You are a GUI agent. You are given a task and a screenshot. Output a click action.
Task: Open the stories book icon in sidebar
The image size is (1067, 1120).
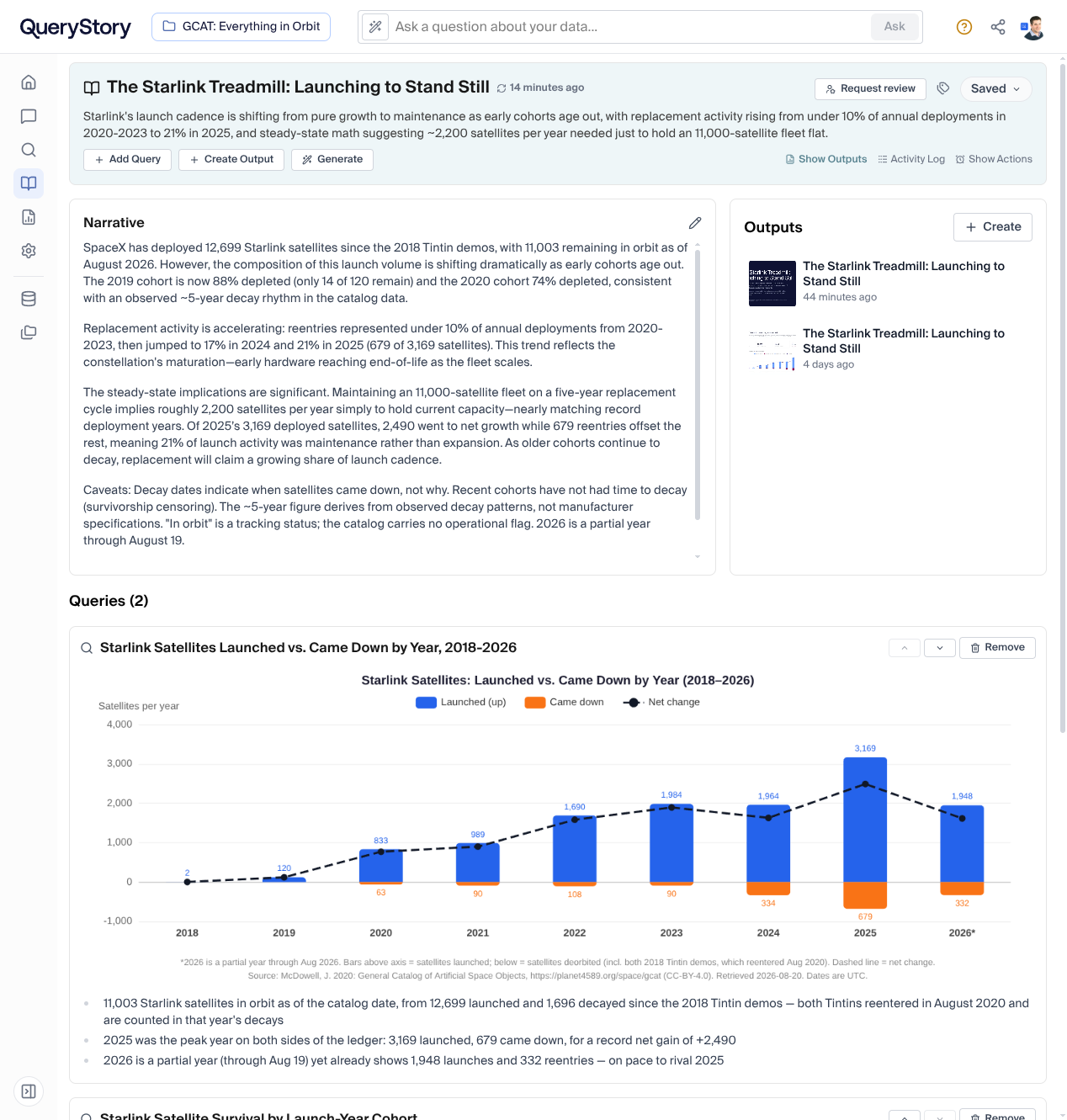coord(29,183)
